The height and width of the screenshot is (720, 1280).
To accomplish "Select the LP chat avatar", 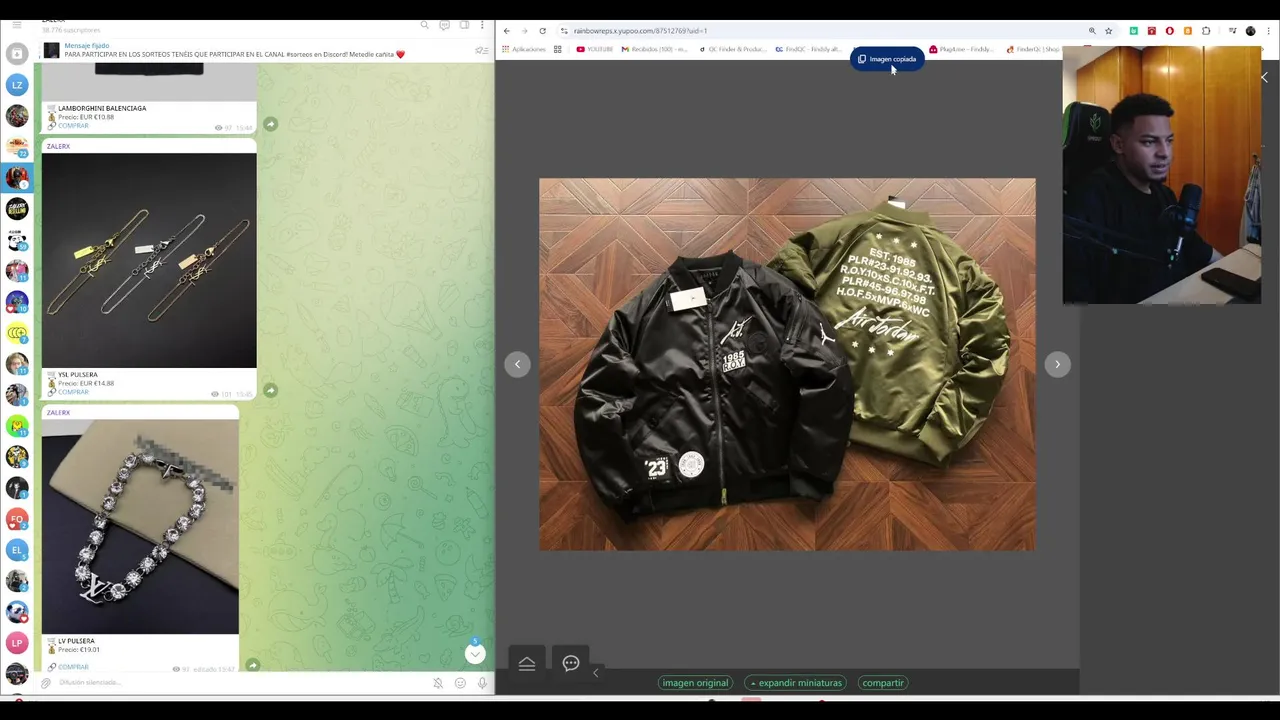I will tap(17, 643).
